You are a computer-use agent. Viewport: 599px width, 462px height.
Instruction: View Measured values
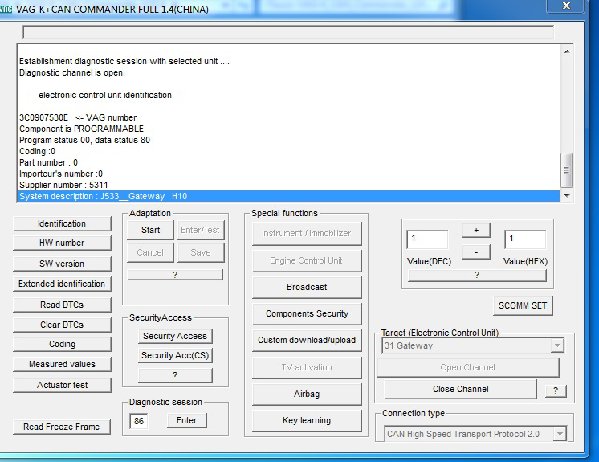click(x=62, y=364)
